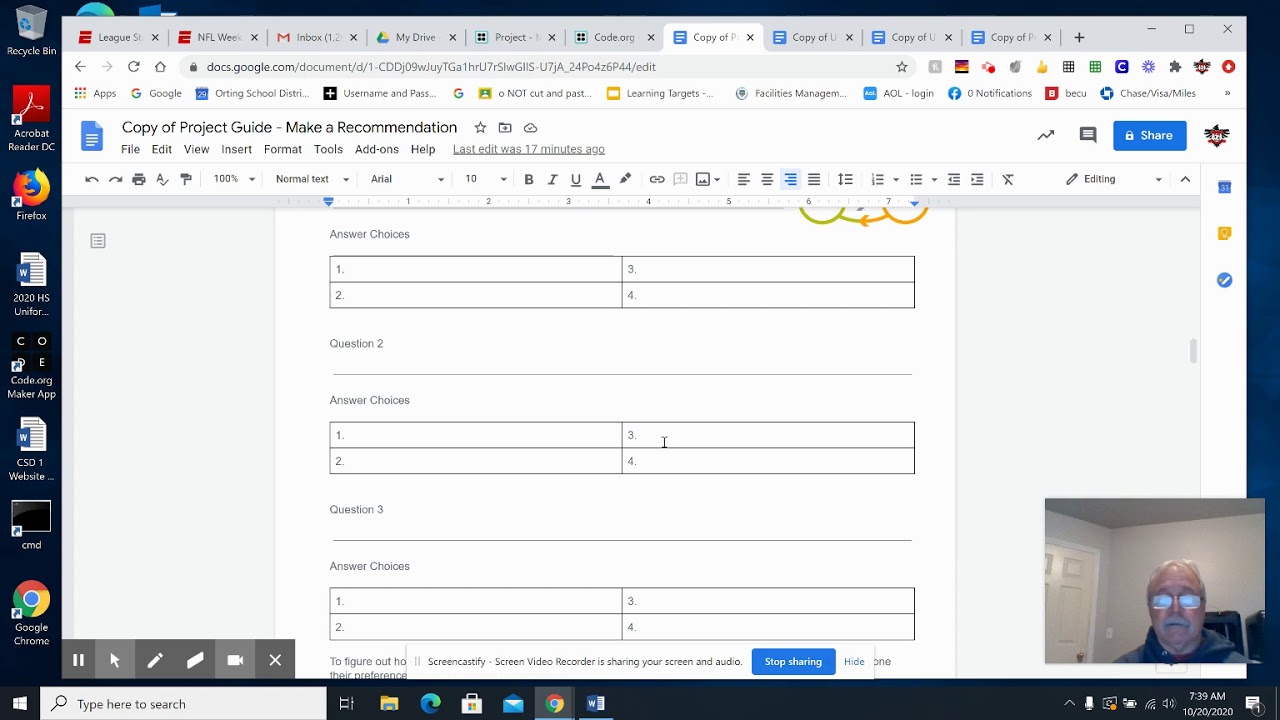Set left text alignment
The image size is (1280, 720).
click(744, 179)
